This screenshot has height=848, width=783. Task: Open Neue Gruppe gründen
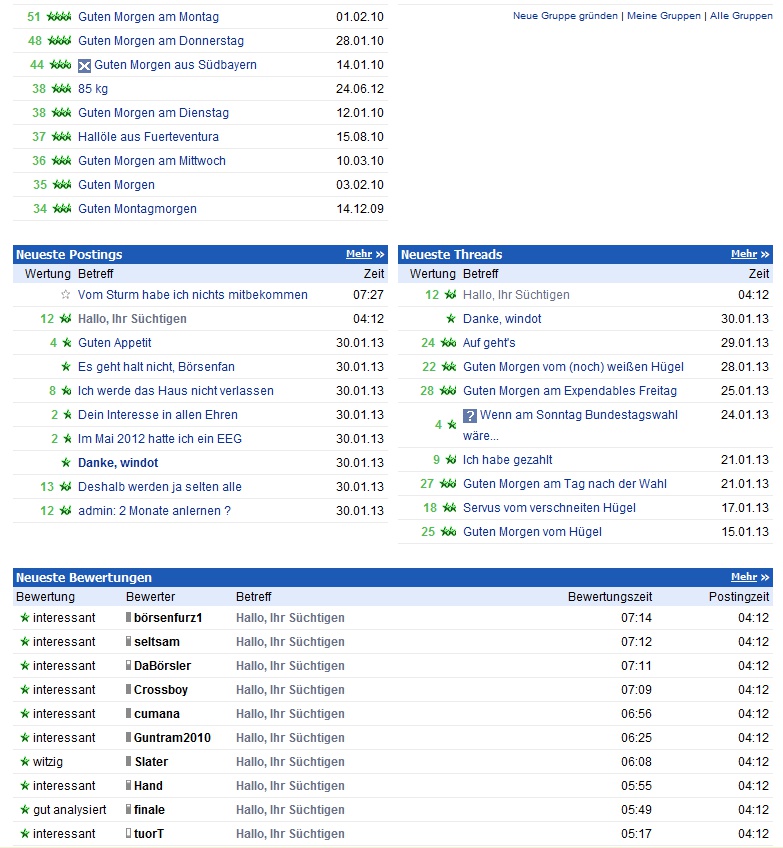565,16
